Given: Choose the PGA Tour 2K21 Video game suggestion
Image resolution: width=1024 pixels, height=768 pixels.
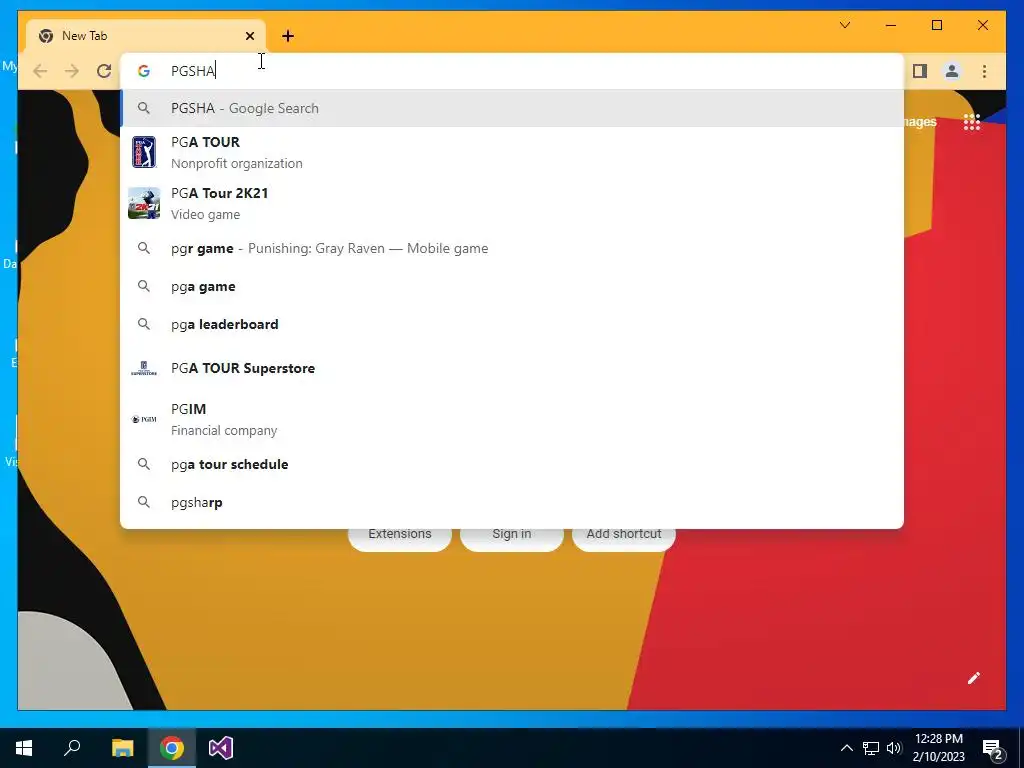Looking at the screenshot, I should (x=512, y=203).
